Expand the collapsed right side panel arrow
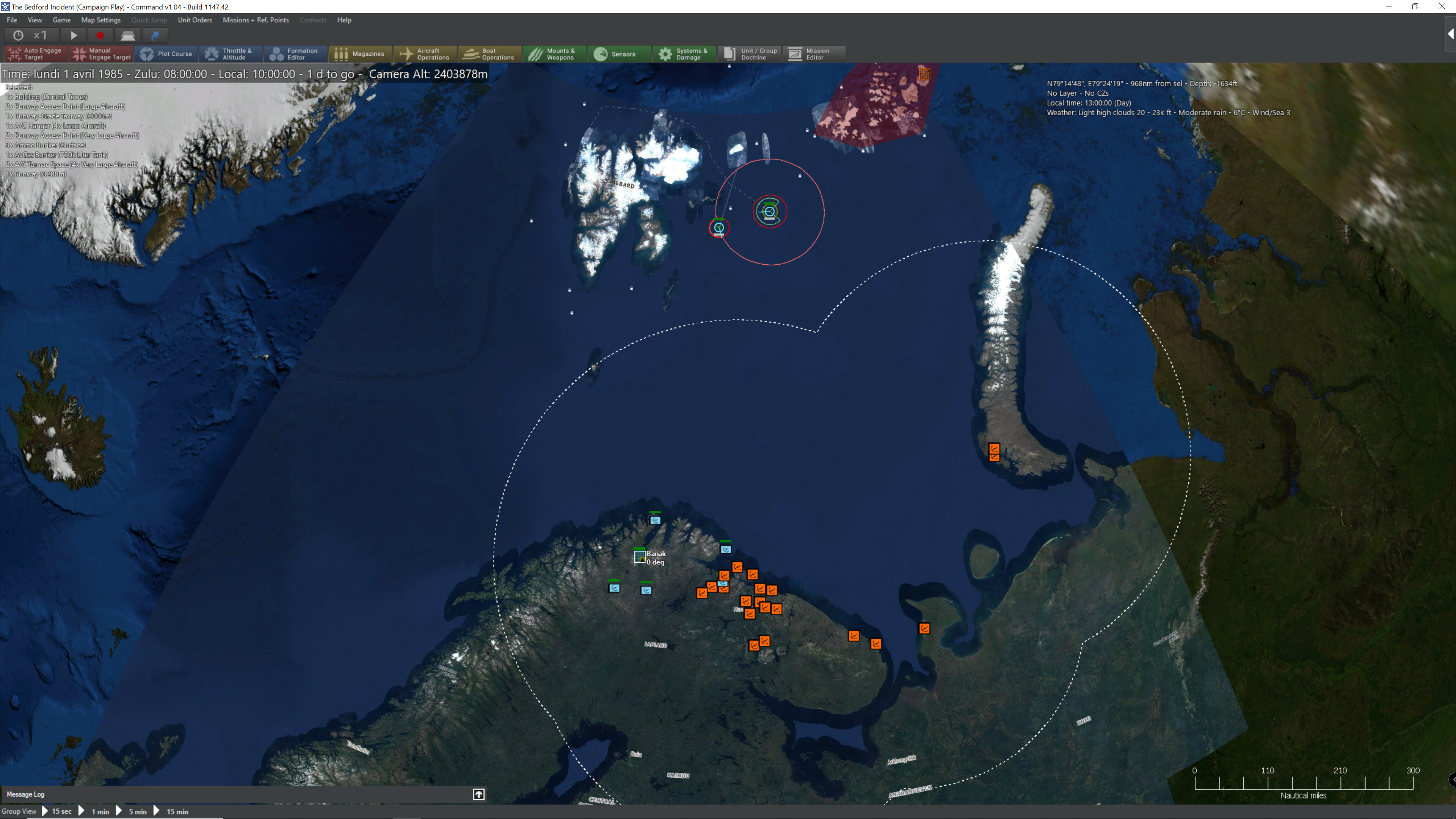 point(1450,34)
